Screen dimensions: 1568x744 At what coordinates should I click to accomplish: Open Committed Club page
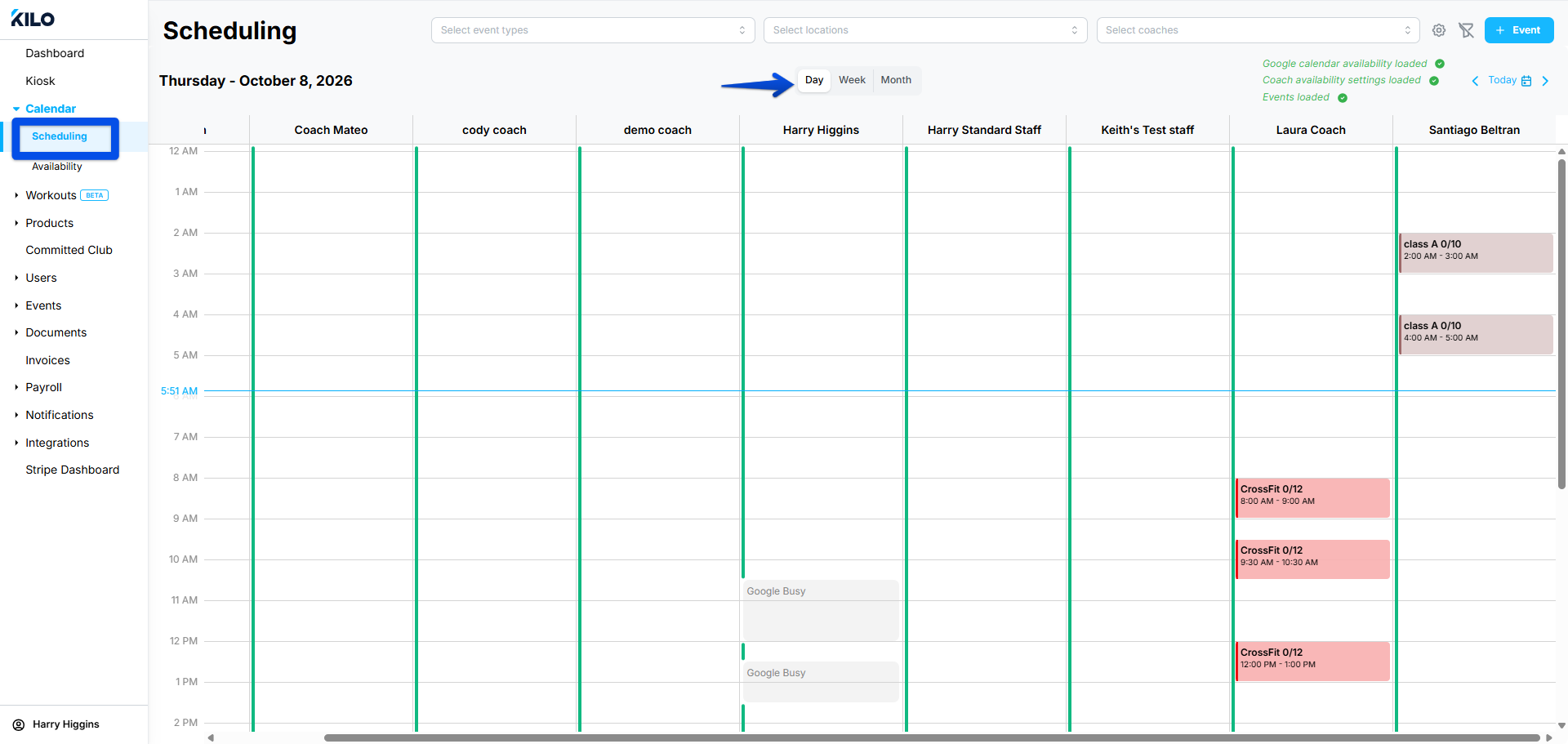69,250
